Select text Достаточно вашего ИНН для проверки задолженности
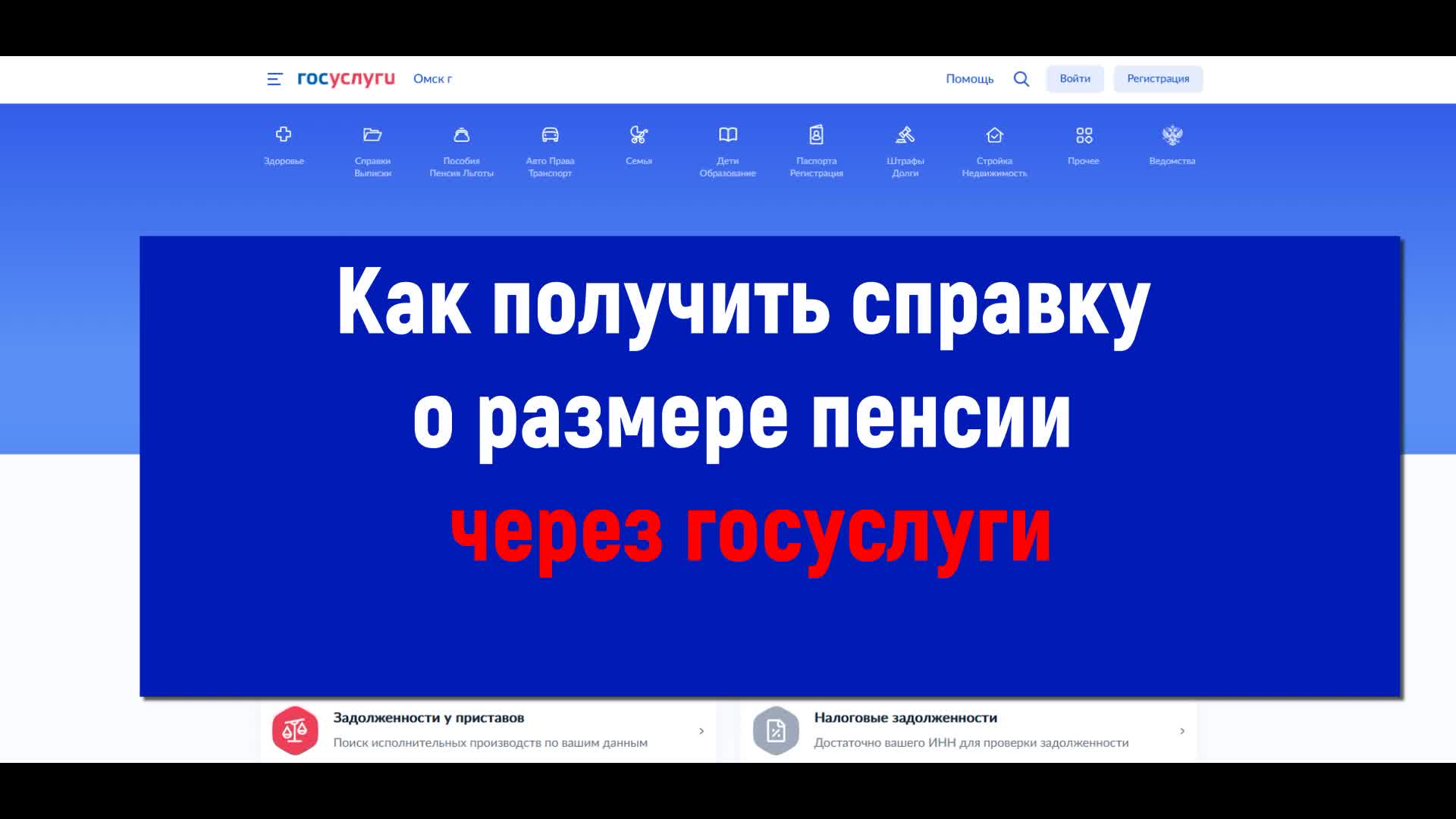The width and height of the screenshot is (1456, 819). [x=971, y=743]
